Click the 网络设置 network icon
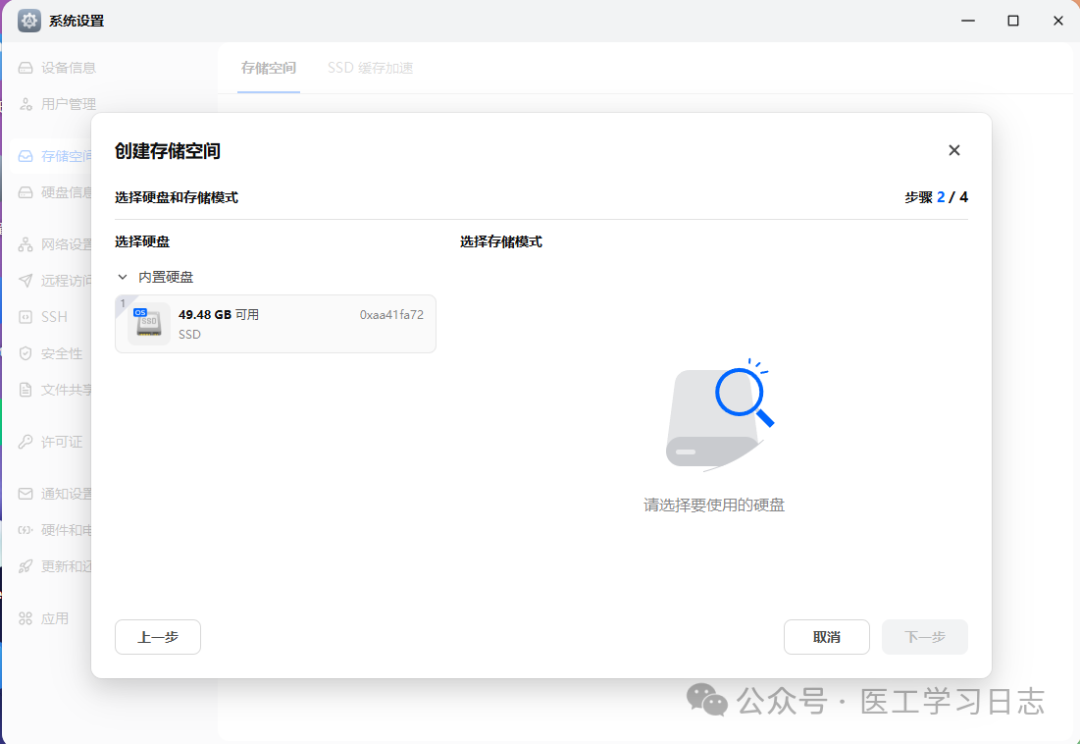Viewport: 1080px width, 744px height. tap(25, 244)
